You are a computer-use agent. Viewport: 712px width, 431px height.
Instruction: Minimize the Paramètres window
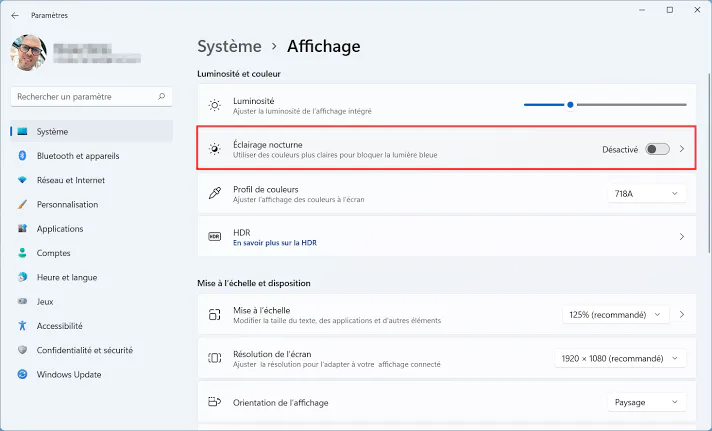click(642, 10)
